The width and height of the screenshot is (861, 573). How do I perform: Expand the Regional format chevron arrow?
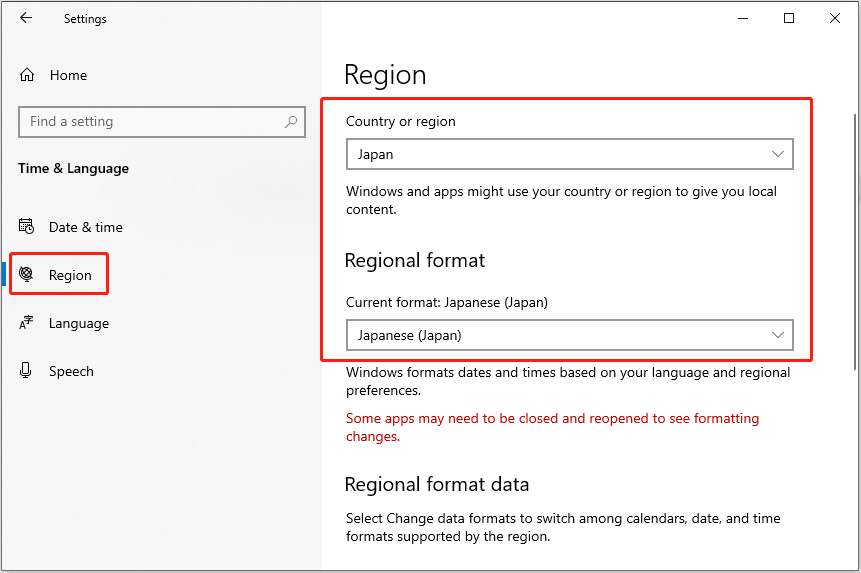pyautogui.click(x=778, y=335)
